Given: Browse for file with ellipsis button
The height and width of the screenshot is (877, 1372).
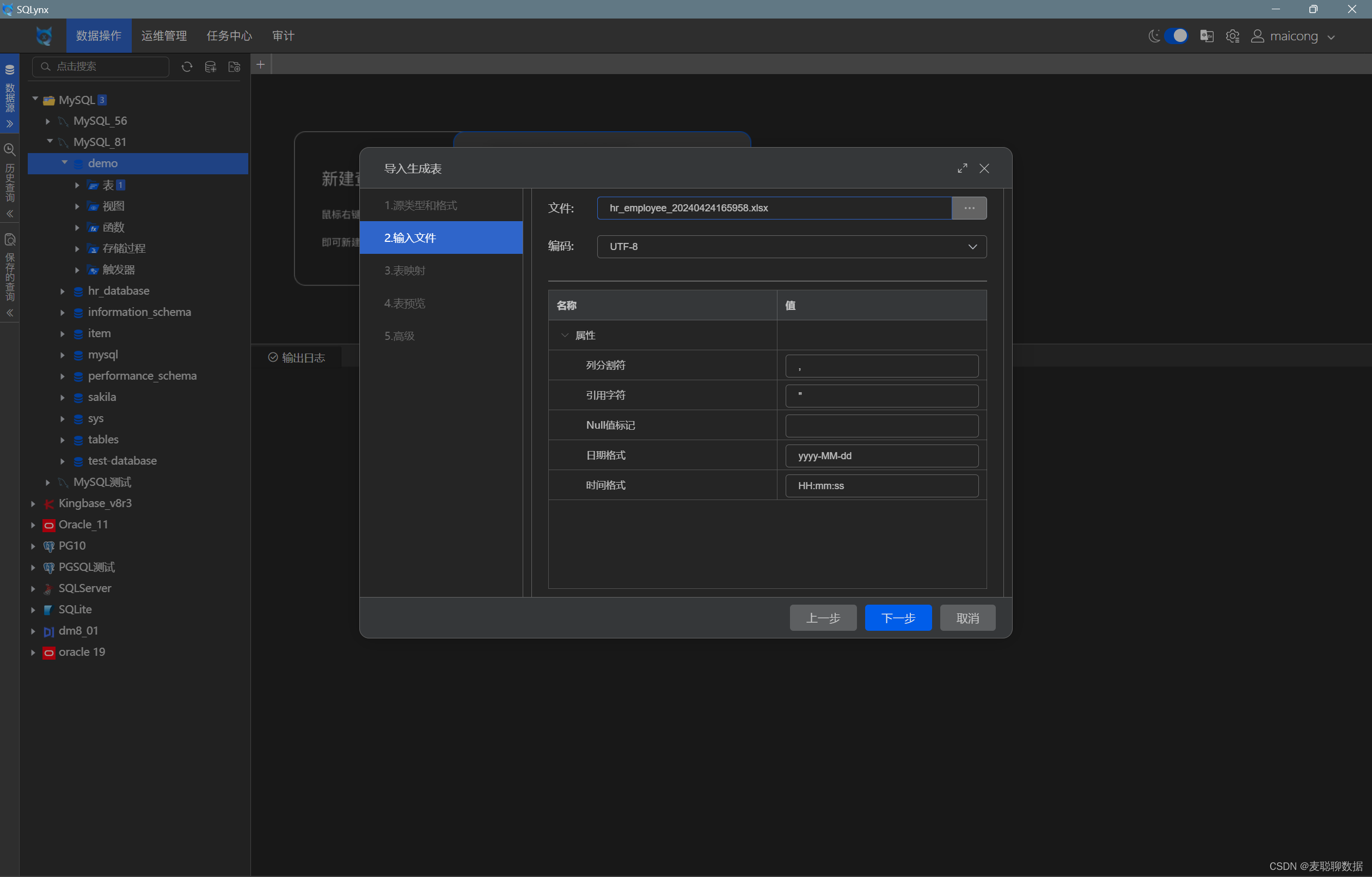Looking at the screenshot, I should point(969,208).
